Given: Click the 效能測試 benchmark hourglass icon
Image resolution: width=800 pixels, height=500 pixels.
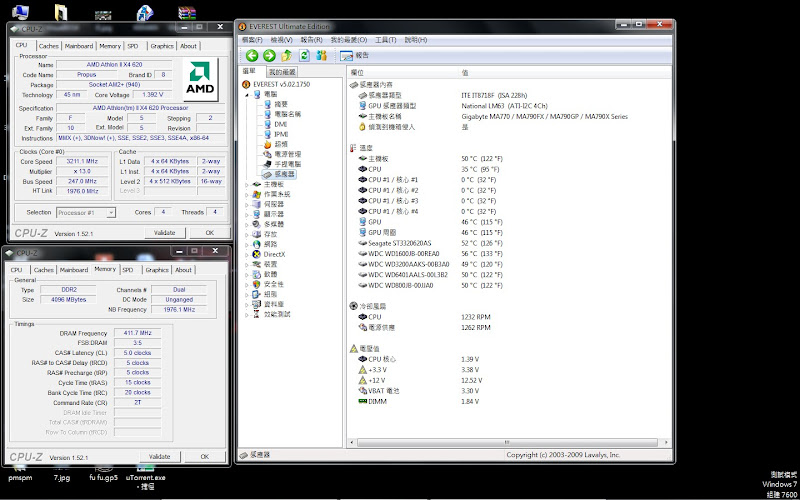Looking at the screenshot, I should [x=257, y=314].
